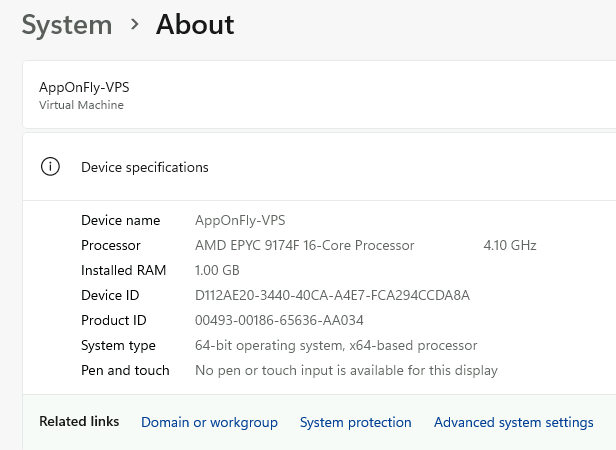The height and width of the screenshot is (450, 616).
Task: Click the info icon beside Device specifications
Action: click(x=50, y=167)
